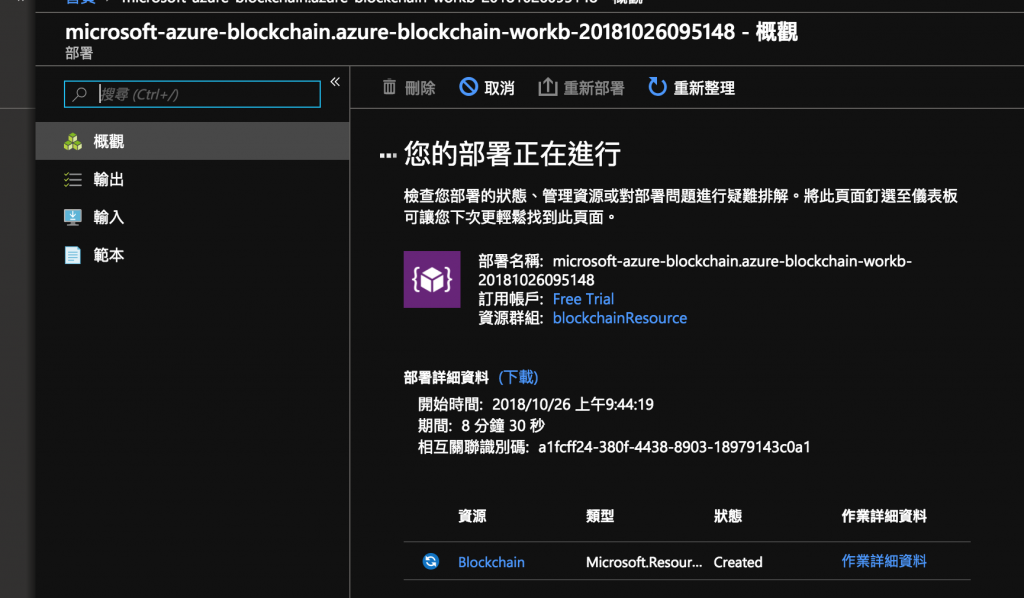Click the 重新整理 refresh arrow icon
1024x598 pixels.
(x=657, y=87)
